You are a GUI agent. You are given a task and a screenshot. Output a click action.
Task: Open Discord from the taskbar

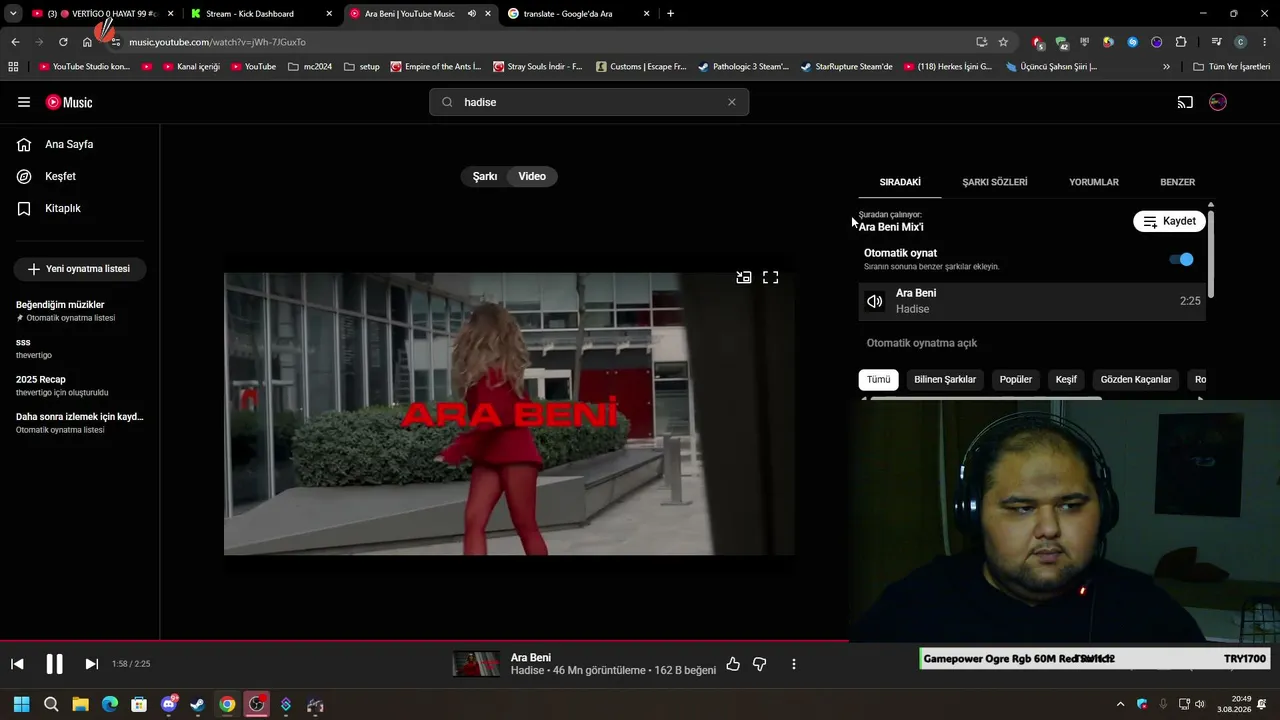(x=168, y=705)
